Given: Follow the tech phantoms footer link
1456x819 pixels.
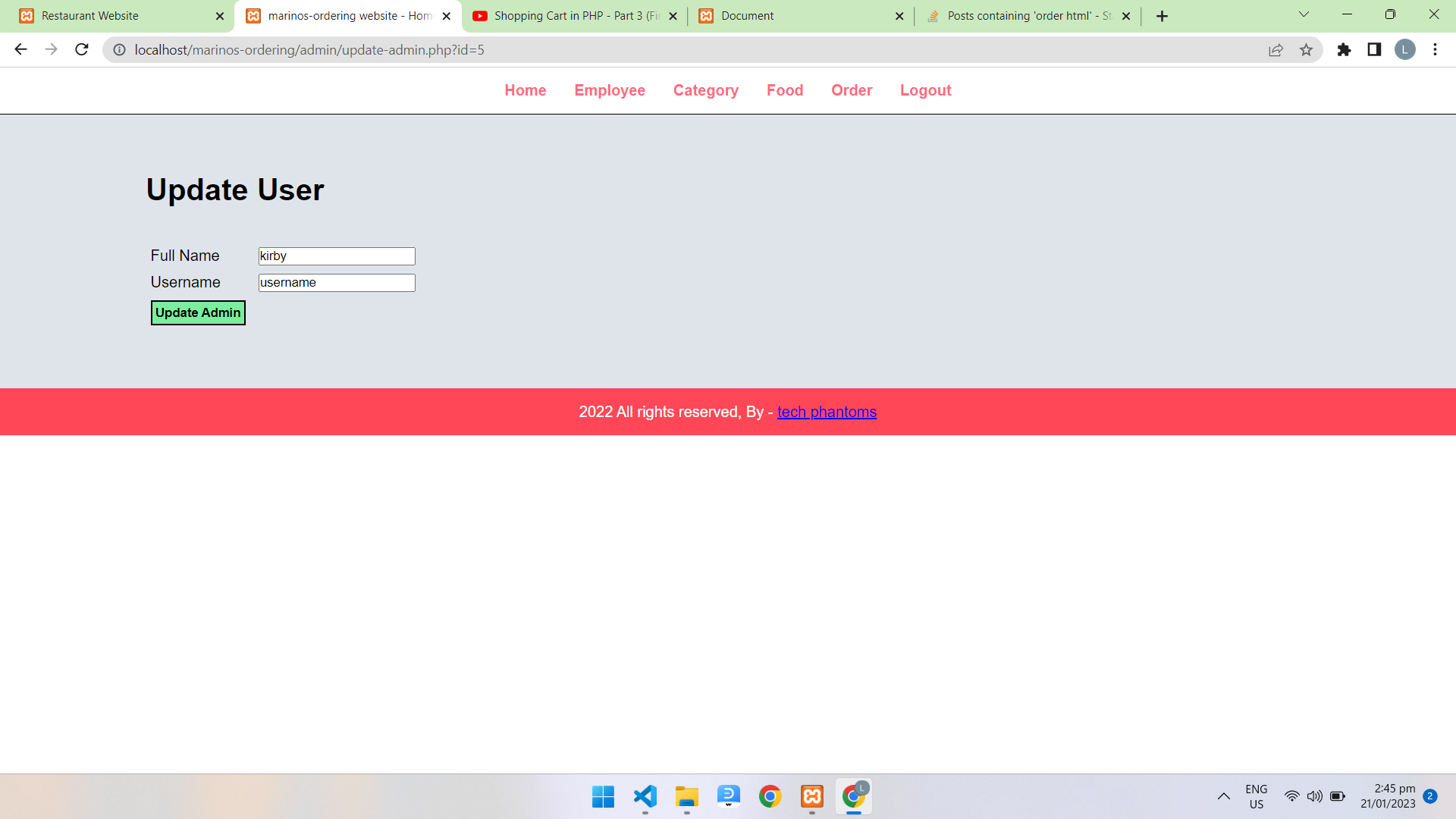Looking at the screenshot, I should tap(827, 412).
